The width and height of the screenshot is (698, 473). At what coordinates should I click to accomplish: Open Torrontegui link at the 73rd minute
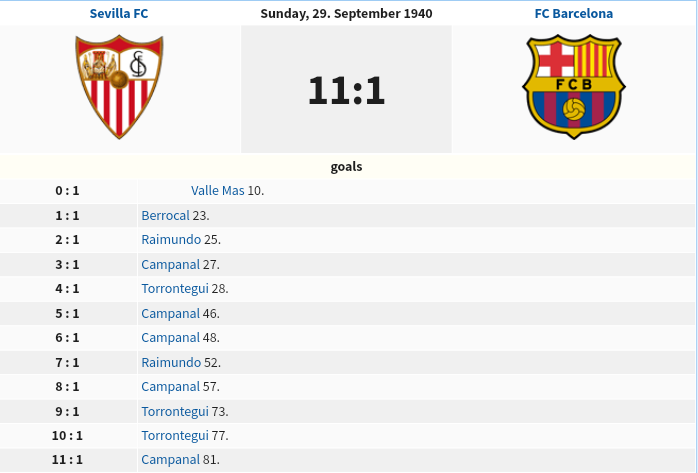[x=175, y=411]
